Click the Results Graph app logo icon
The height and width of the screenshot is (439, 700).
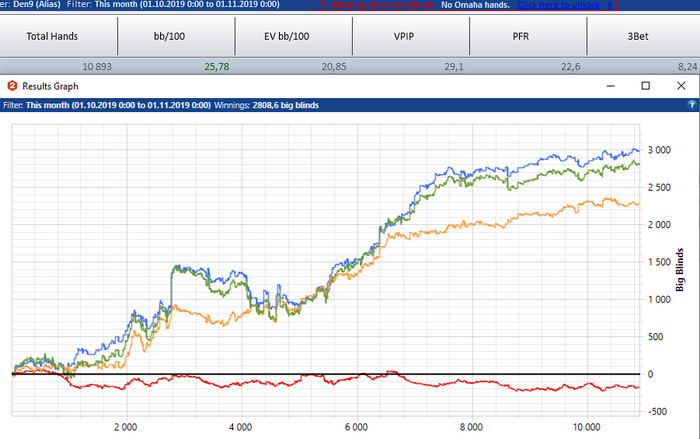[12, 86]
